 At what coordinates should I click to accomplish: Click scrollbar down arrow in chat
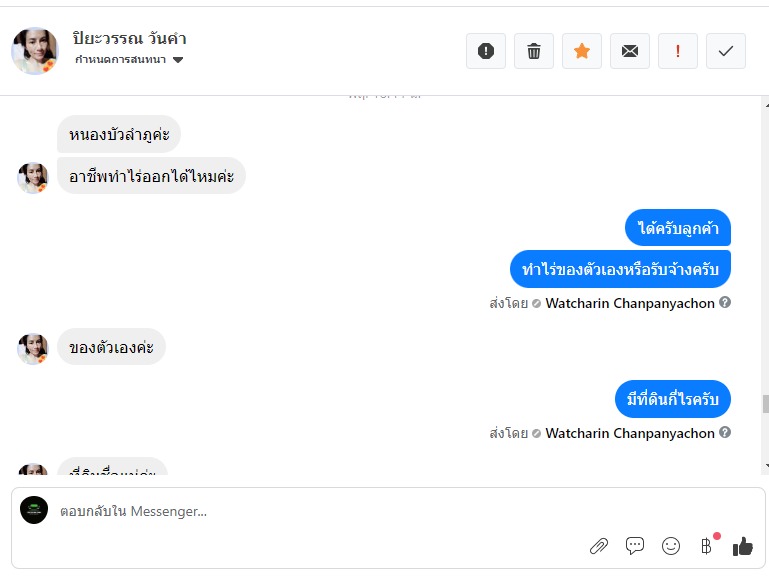[x=767, y=466]
